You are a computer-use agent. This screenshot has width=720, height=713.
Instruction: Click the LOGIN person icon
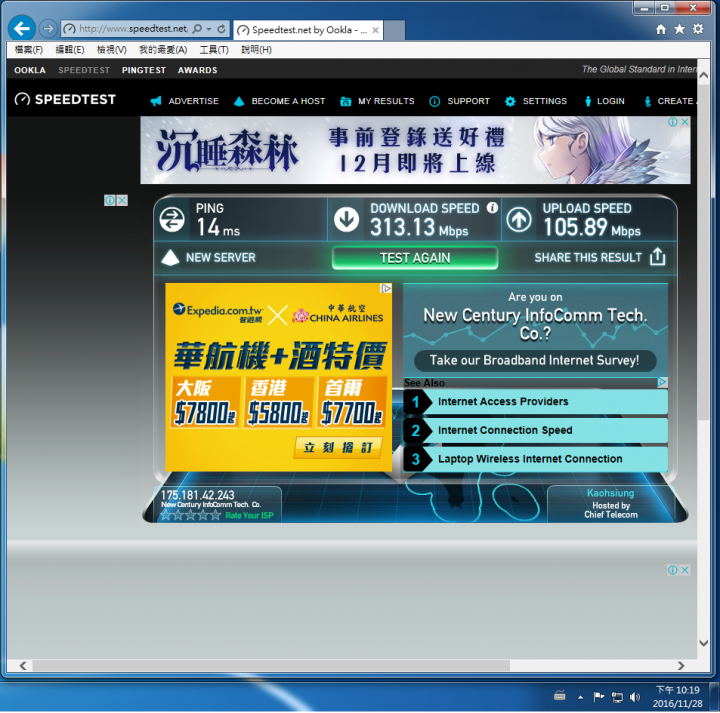pos(588,101)
